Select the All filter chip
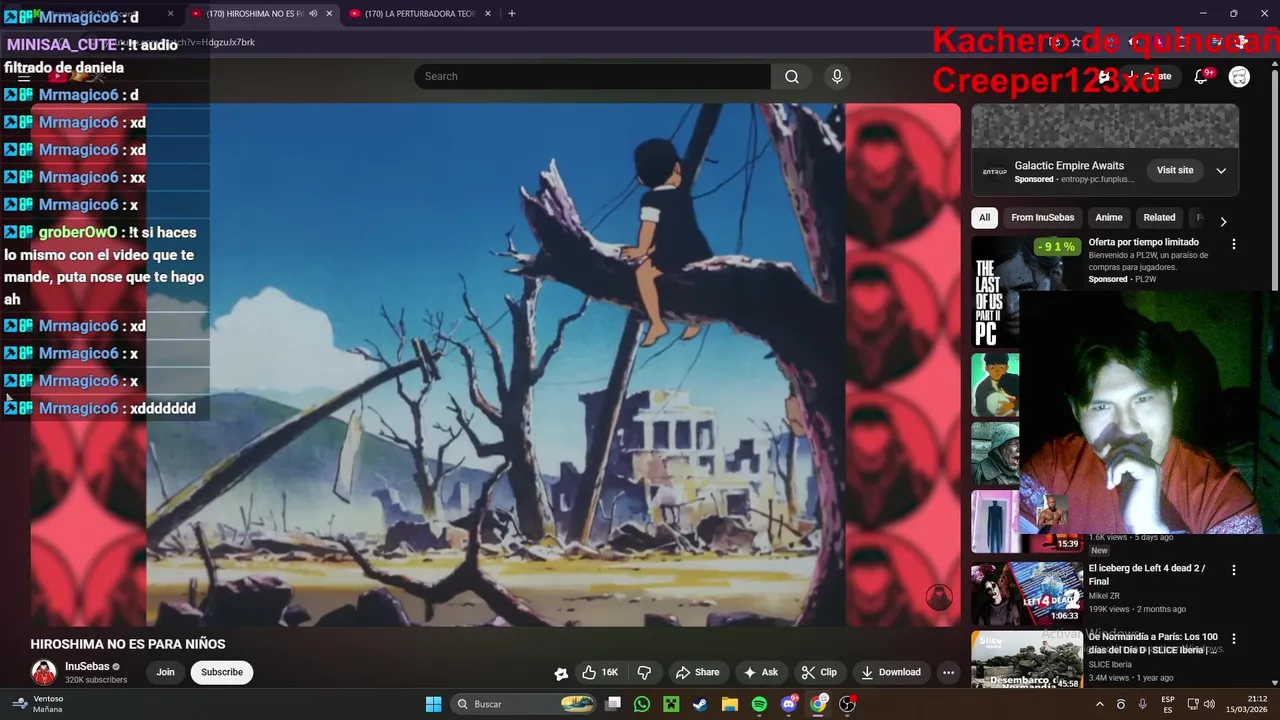 point(984,218)
